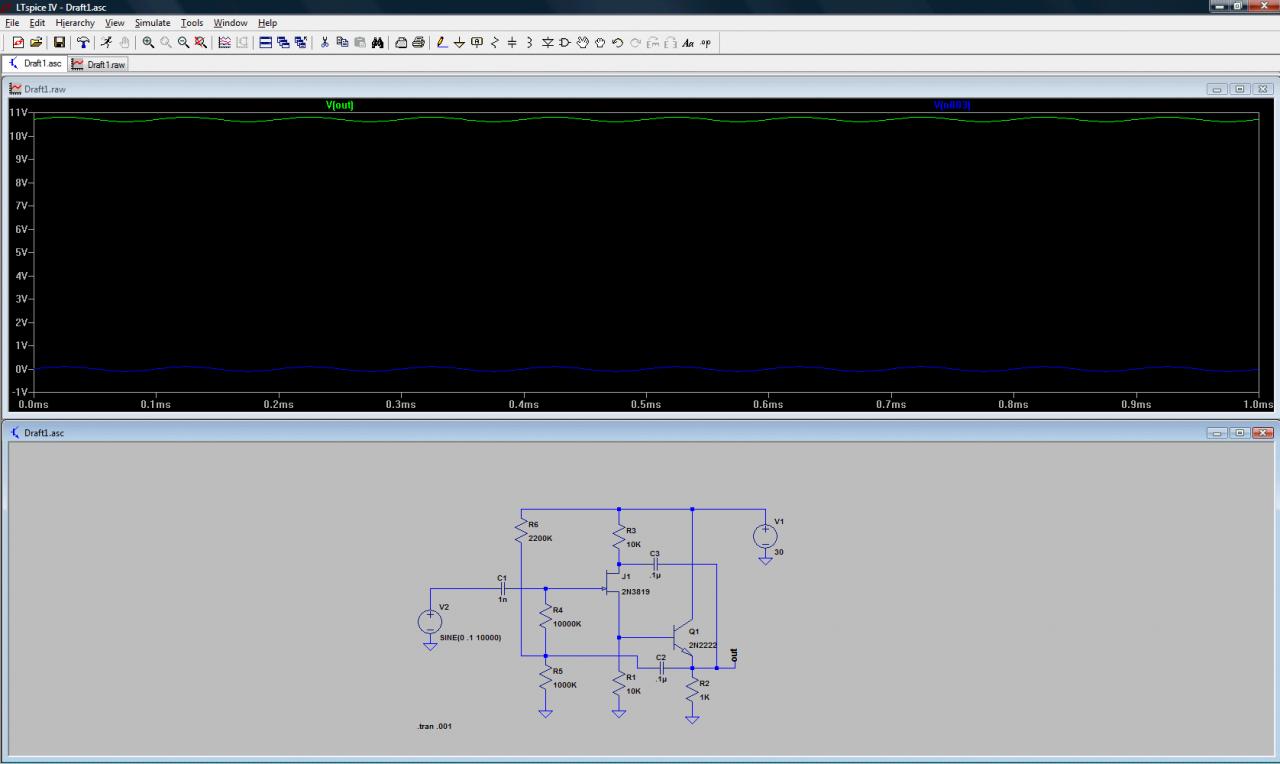The height and width of the screenshot is (764, 1280).
Task: Place a ground symbol from toolbar
Action: [459, 42]
